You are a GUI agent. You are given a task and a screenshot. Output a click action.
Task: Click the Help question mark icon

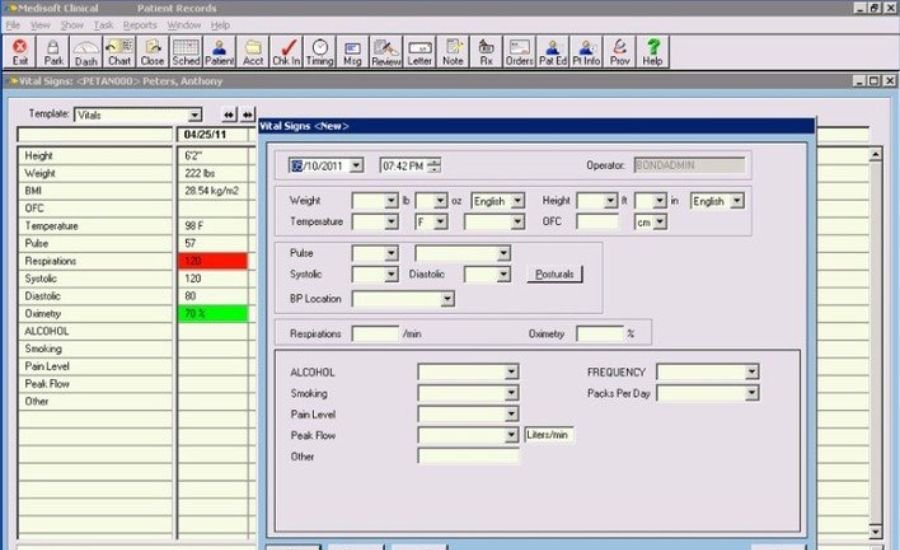(x=653, y=52)
